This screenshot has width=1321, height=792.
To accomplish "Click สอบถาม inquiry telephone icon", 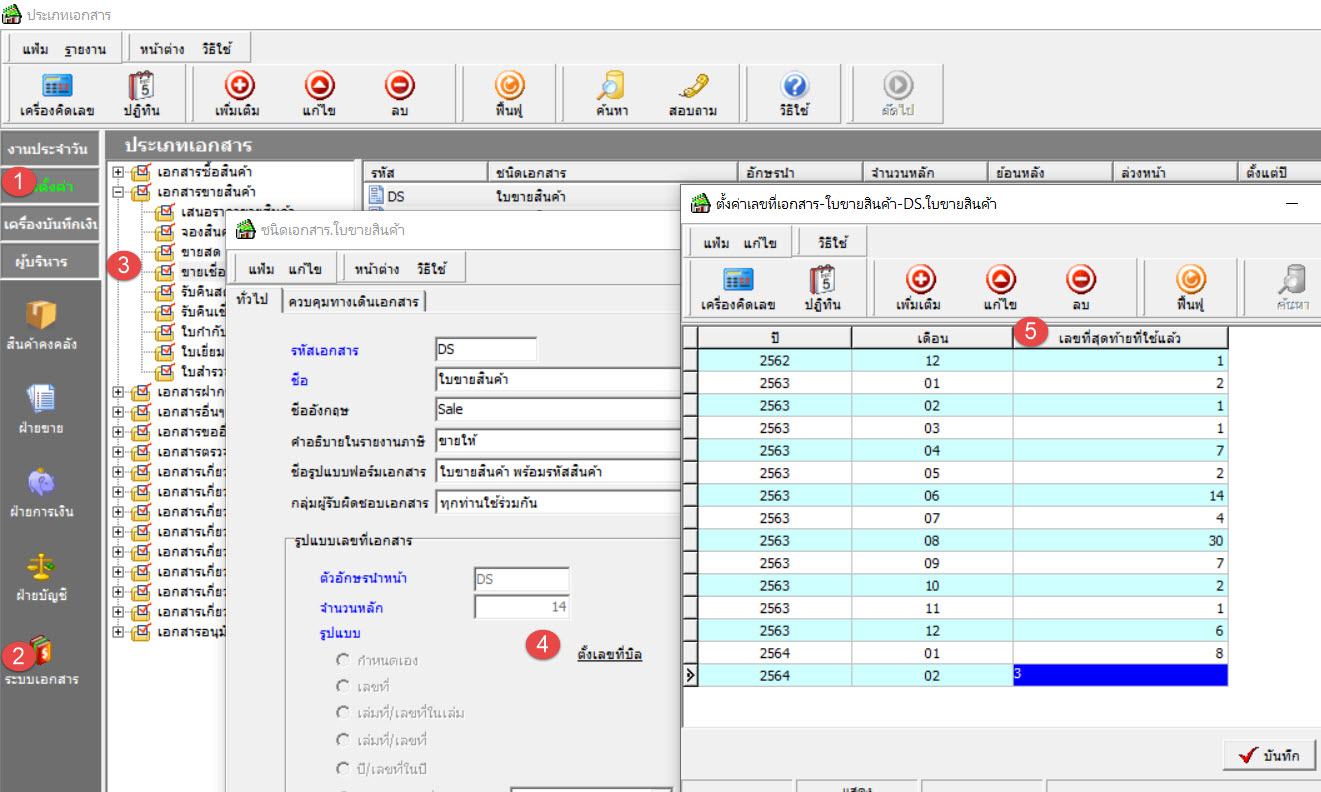I will (692, 86).
